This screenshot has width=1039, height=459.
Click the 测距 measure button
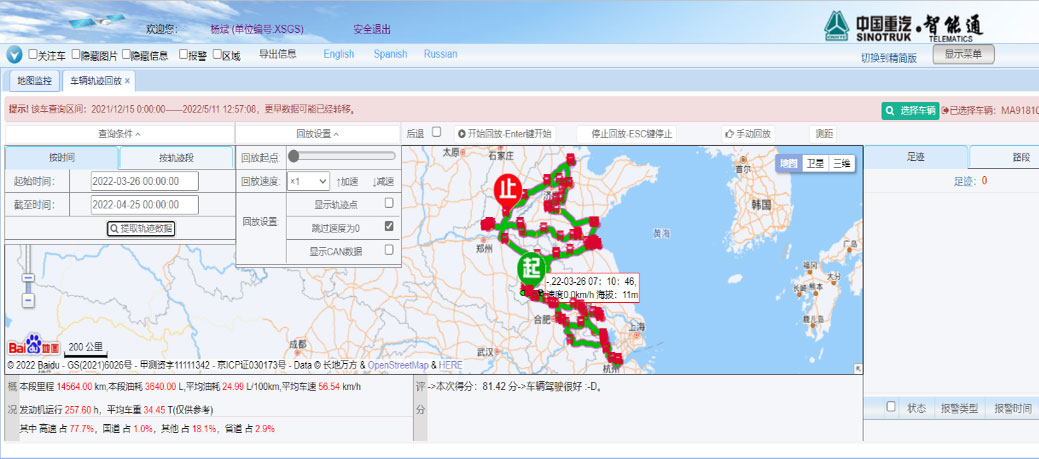pyautogui.click(x=824, y=134)
